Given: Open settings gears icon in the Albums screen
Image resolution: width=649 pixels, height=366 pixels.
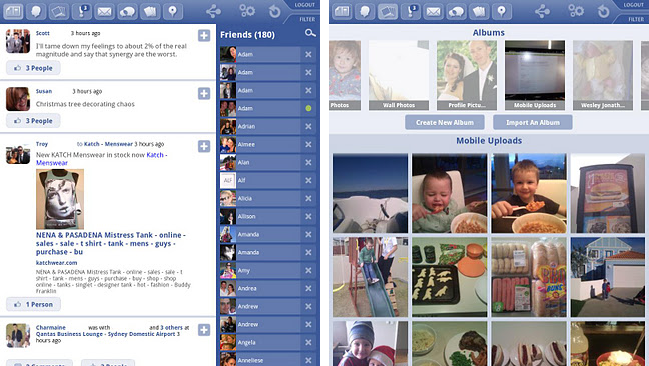Looking at the screenshot, I should 576,11.
